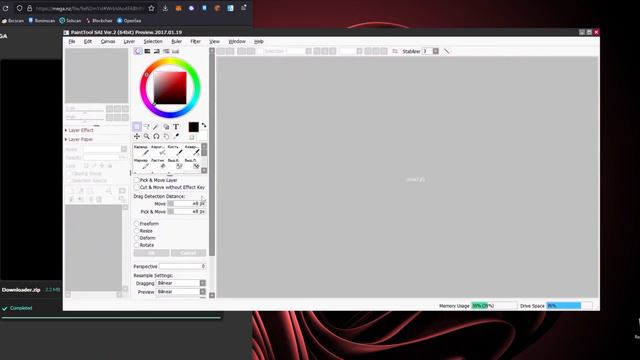Show the color mixer panel
This screenshot has width=640, height=360.
point(166,51)
